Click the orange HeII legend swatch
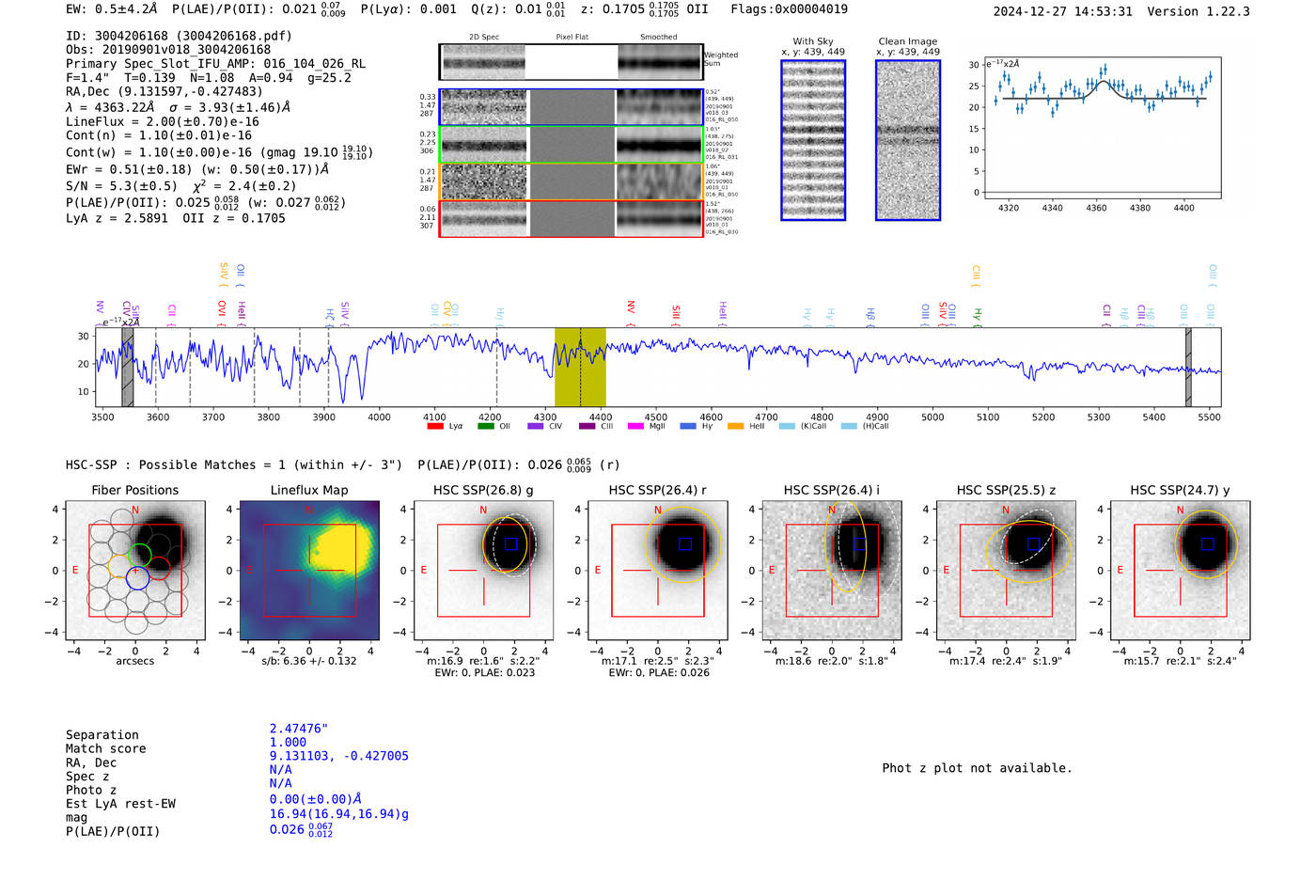This screenshot has height=896, width=1316. (736, 426)
